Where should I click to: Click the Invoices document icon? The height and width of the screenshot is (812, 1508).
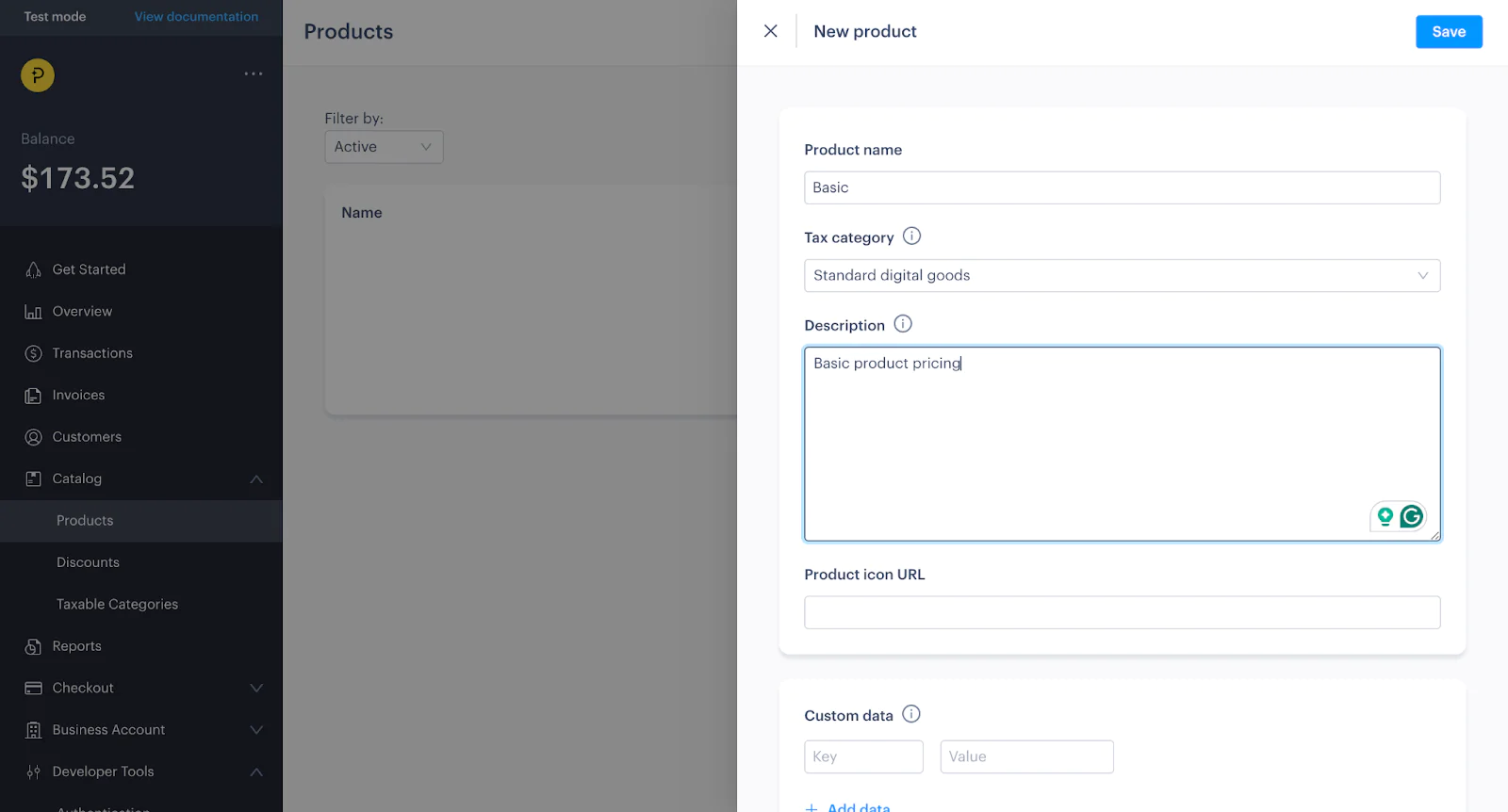click(x=33, y=396)
